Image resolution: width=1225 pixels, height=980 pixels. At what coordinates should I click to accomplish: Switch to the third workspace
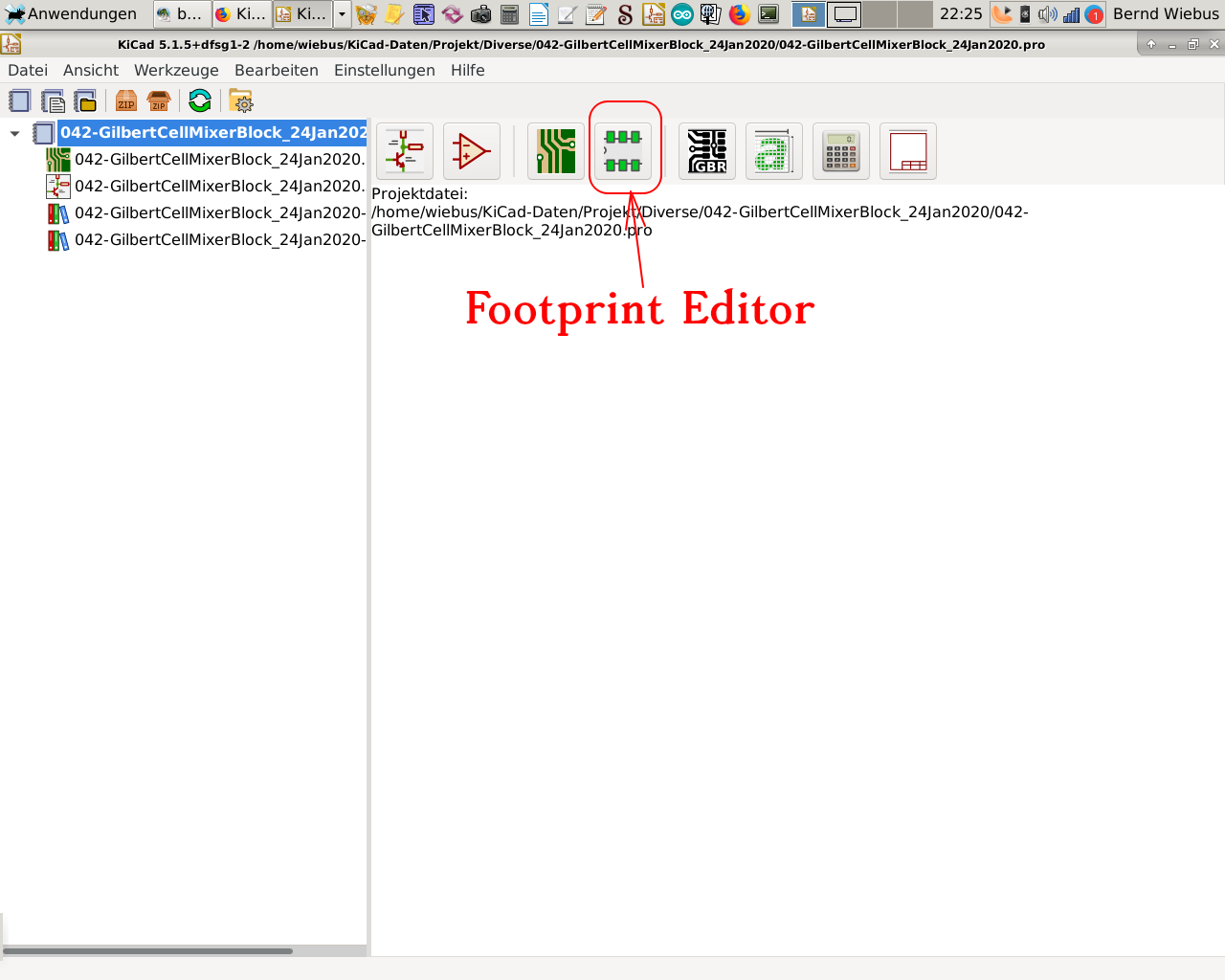tap(880, 13)
